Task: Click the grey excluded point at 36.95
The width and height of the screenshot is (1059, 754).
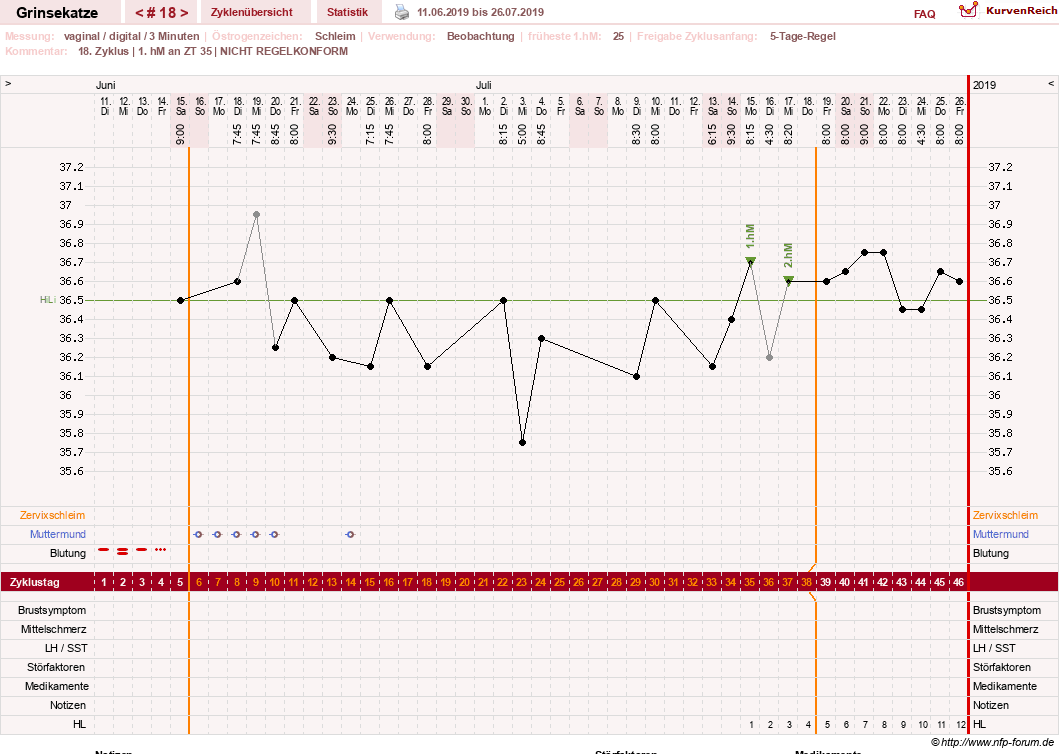Action: click(x=257, y=215)
